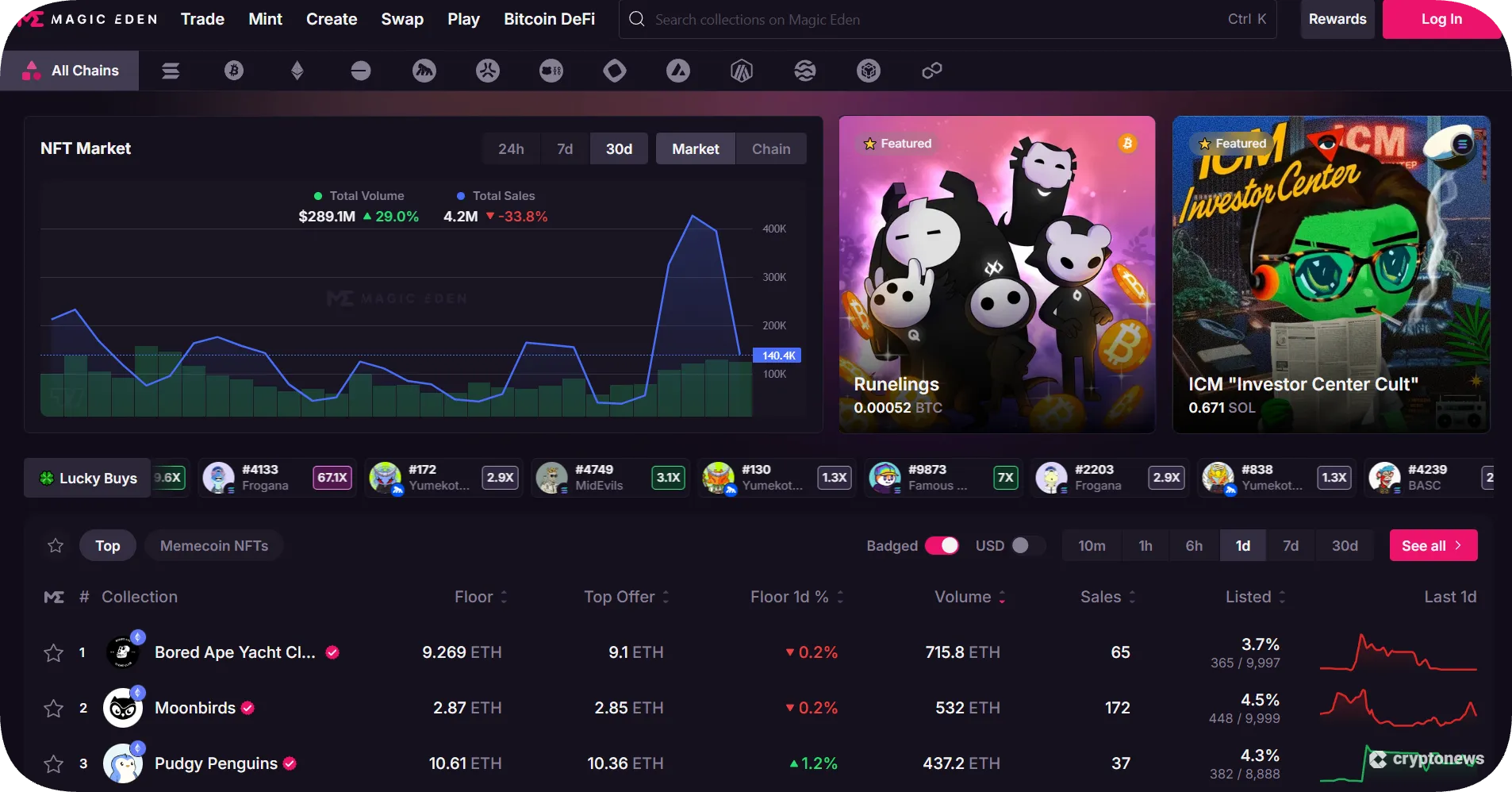This screenshot has width=1512, height=792.
Task: Open the Runelings featured banner
Action: coord(996,274)
